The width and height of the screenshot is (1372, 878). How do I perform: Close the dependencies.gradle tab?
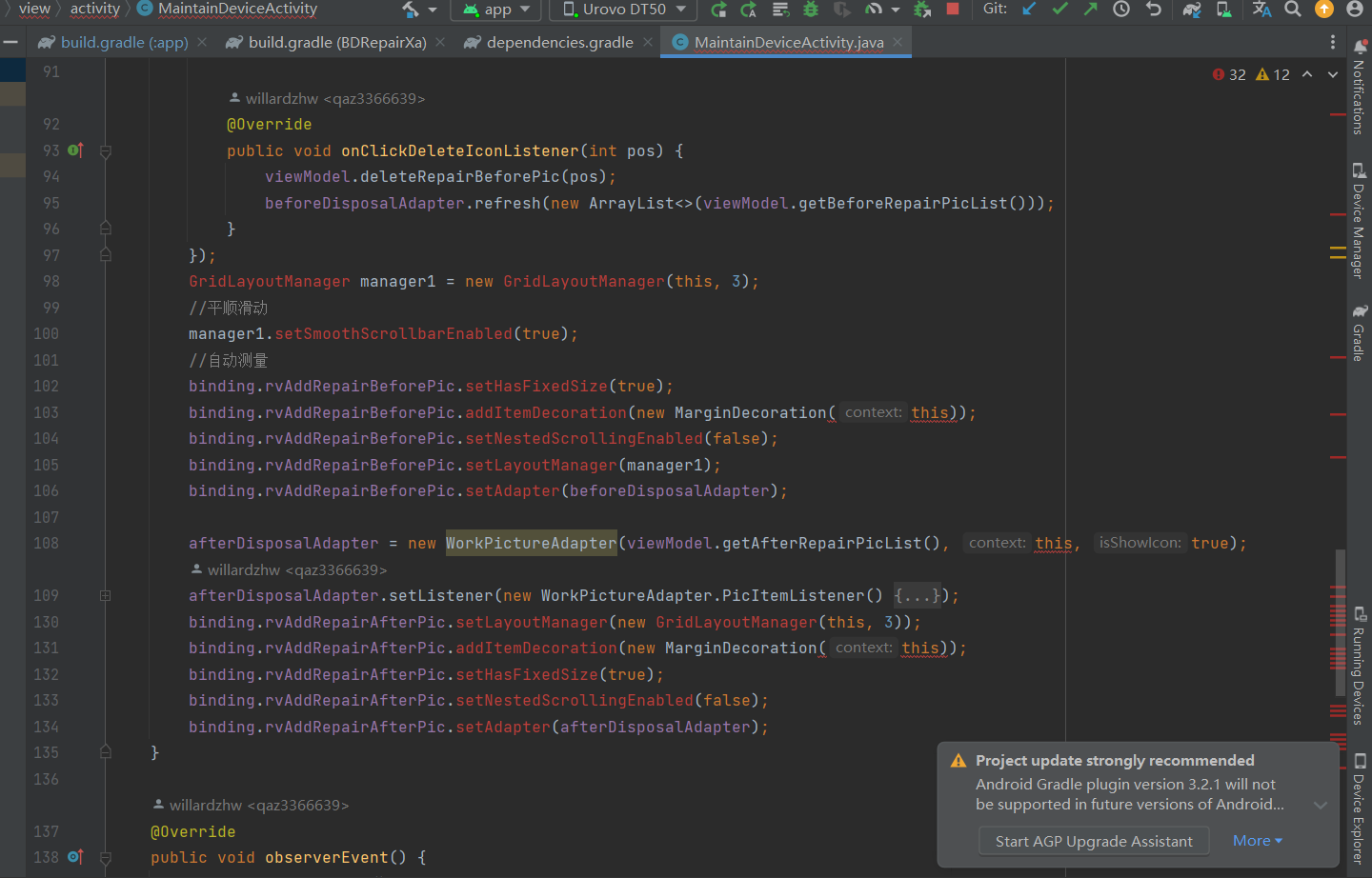[x=648, y=42]
